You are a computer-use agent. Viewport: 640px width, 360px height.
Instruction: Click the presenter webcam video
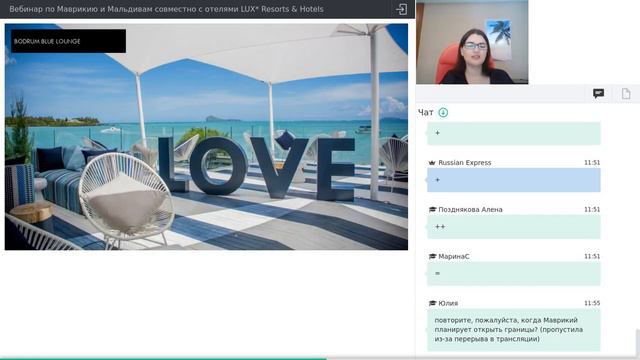(x=472, y=42)
